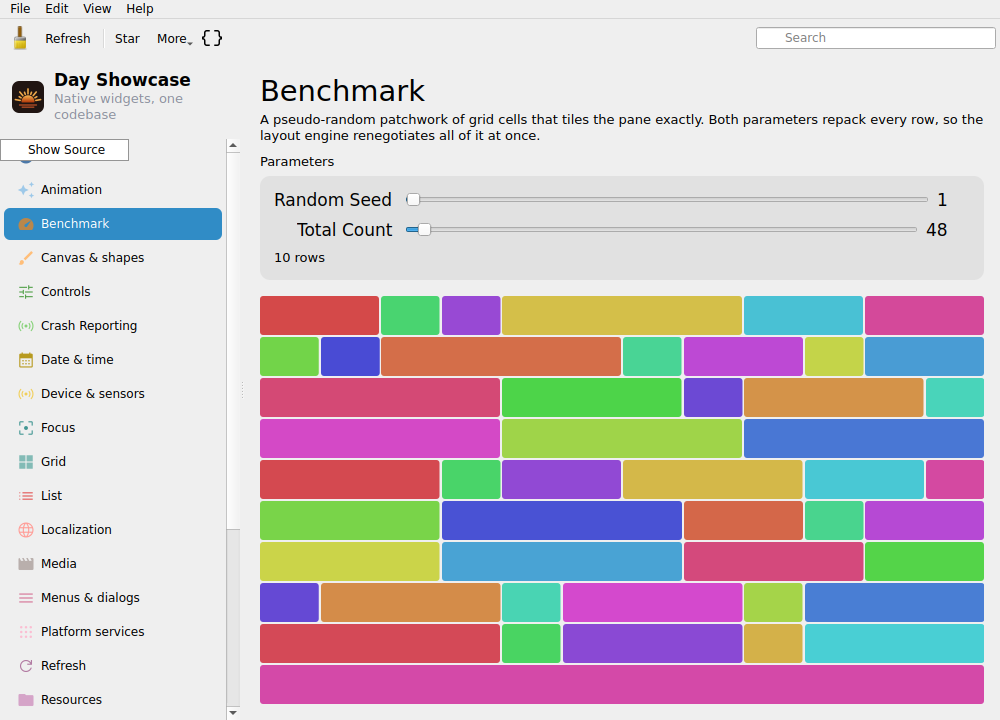Click the Platform services dots icon
Image resolution: width=1000 pixels, height=720 pixels.
[26, 632]
